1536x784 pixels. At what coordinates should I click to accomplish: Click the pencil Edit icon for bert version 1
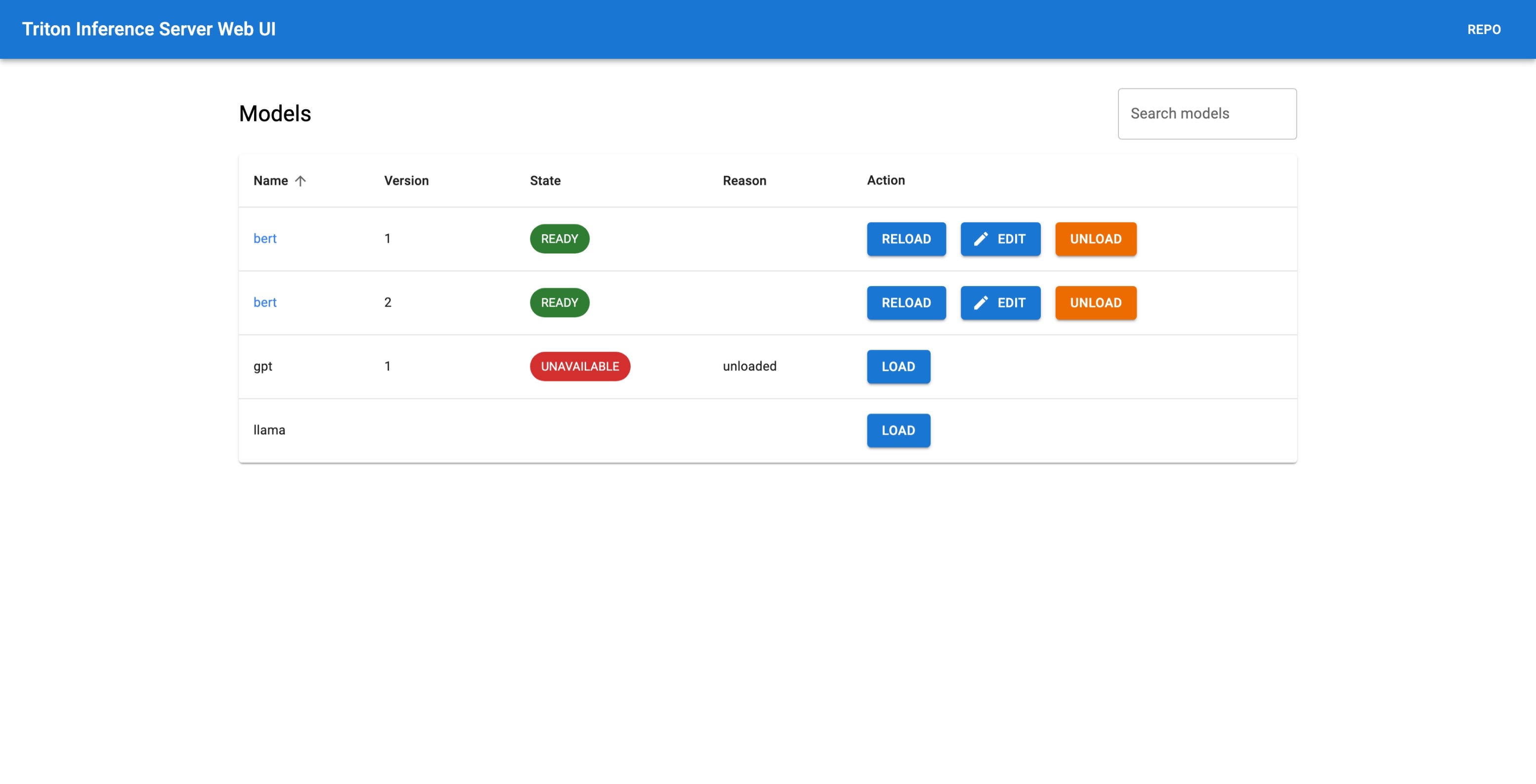[981, 239]
